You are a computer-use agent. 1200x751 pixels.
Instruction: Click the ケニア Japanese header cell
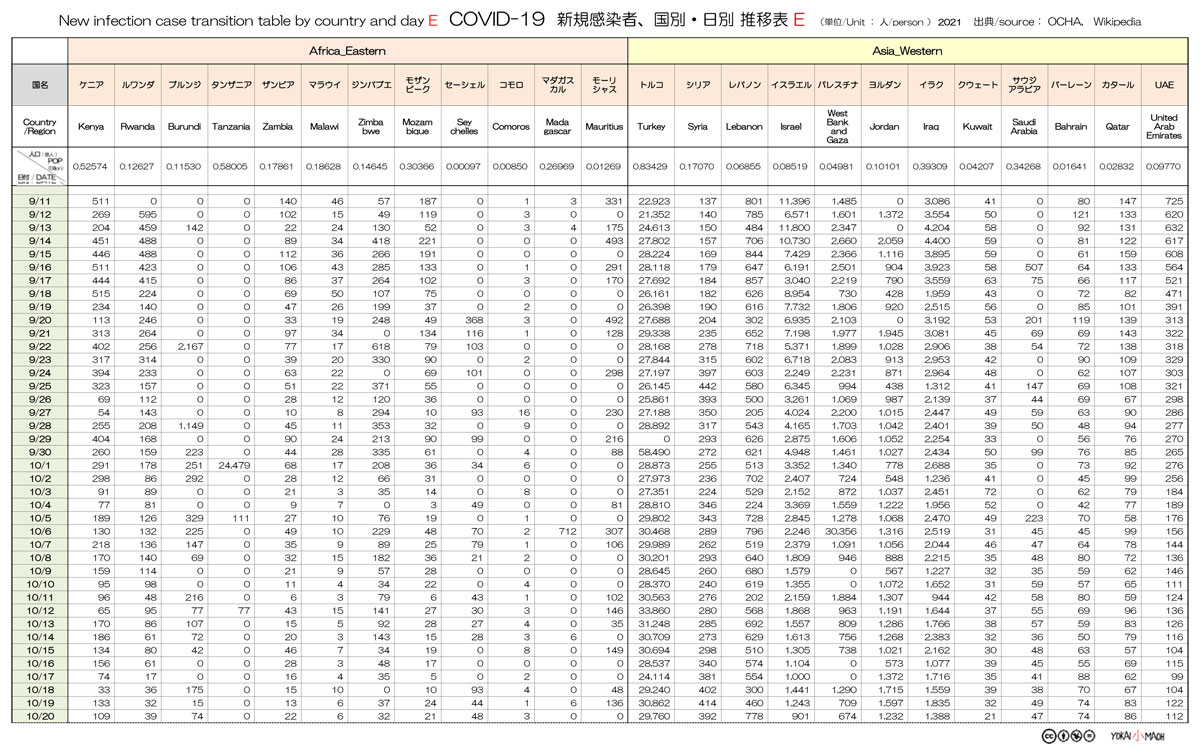coord(91,86)
